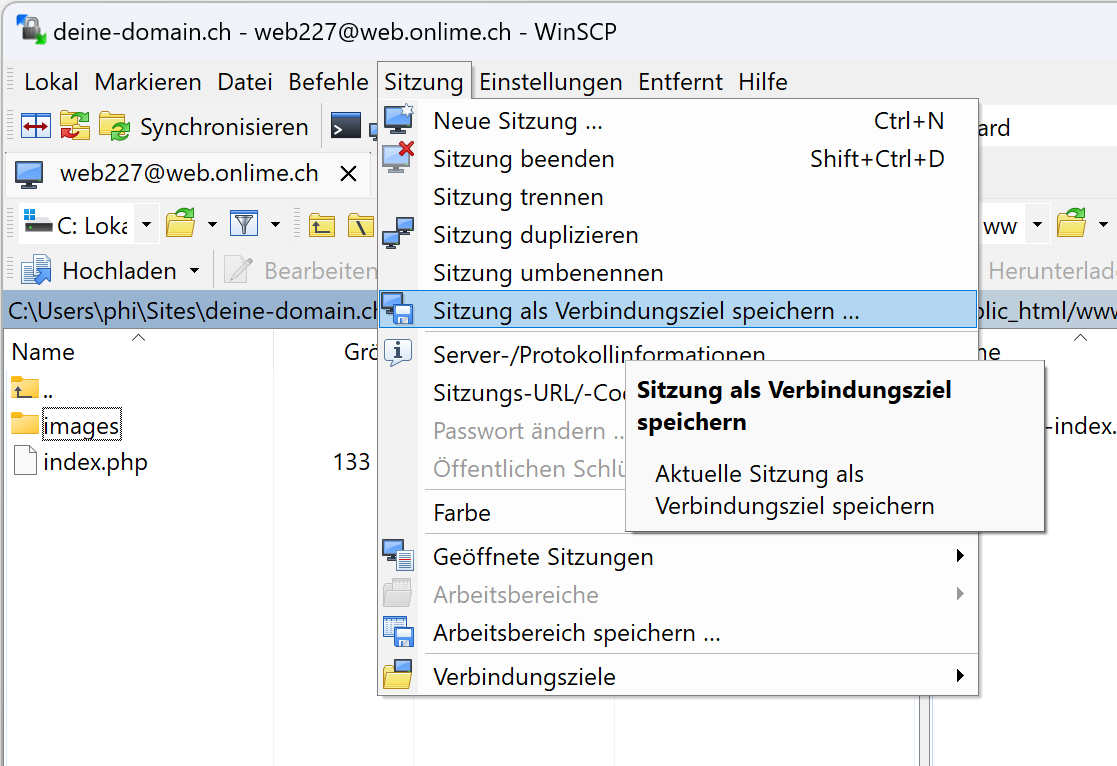This screenshot has width=1117, height=766.
Task: Choose Arbeitsbereich speichern menu entry
Action: click(677, 633)
